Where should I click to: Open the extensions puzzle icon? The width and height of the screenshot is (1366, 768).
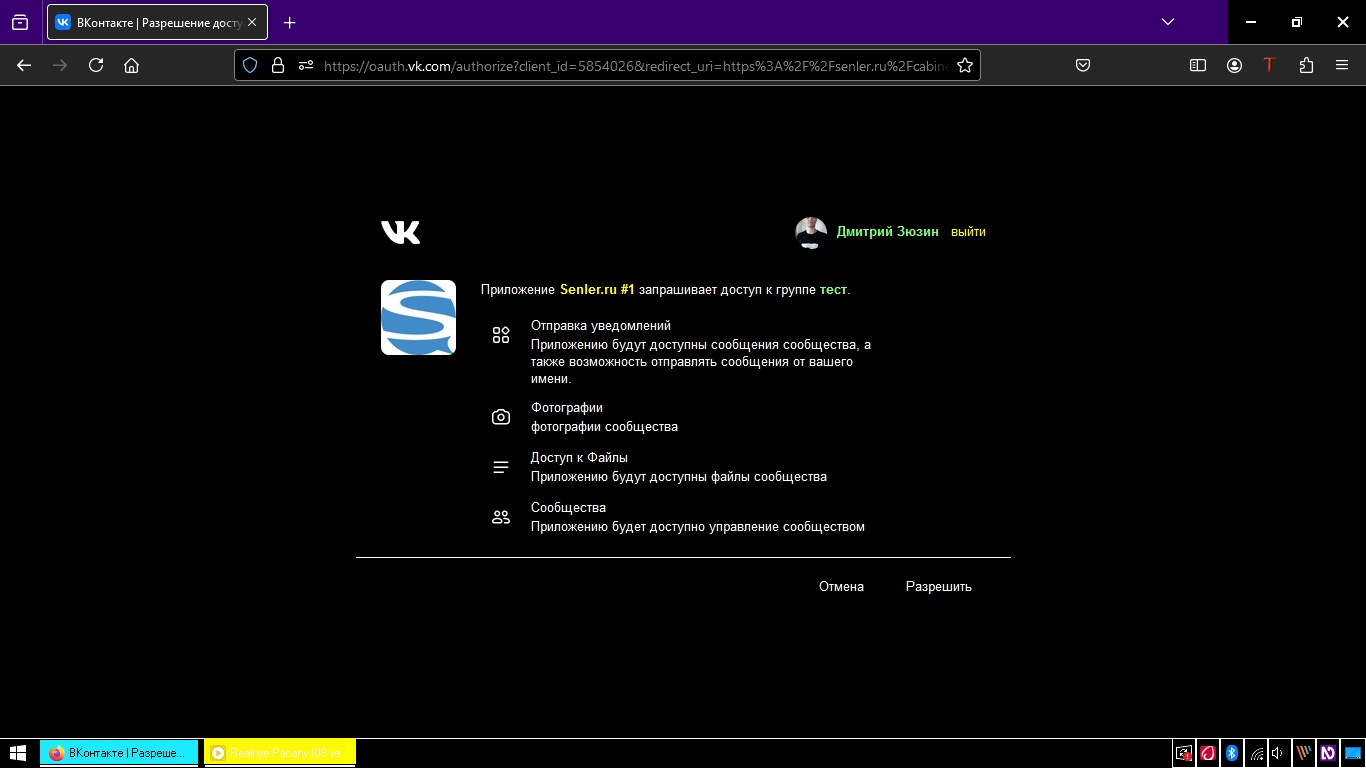click(x=1306, y=65)
